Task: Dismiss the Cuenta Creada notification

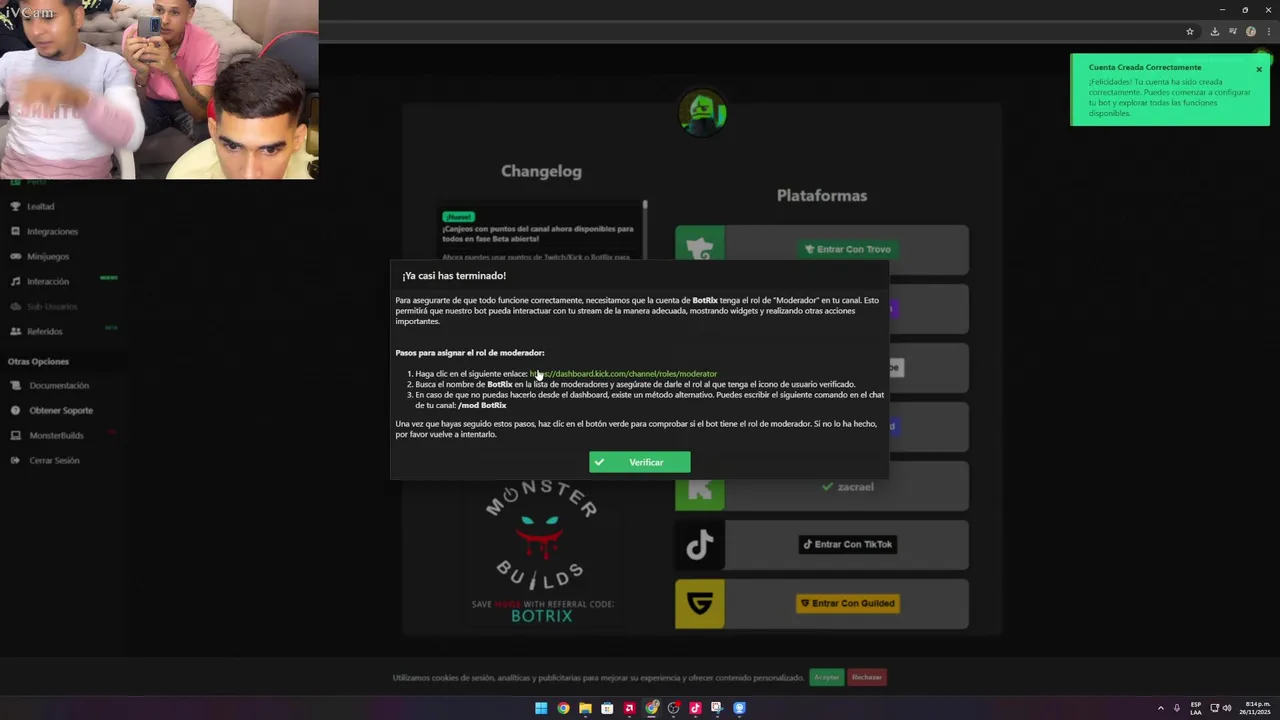Action: tap(1259, 69)
